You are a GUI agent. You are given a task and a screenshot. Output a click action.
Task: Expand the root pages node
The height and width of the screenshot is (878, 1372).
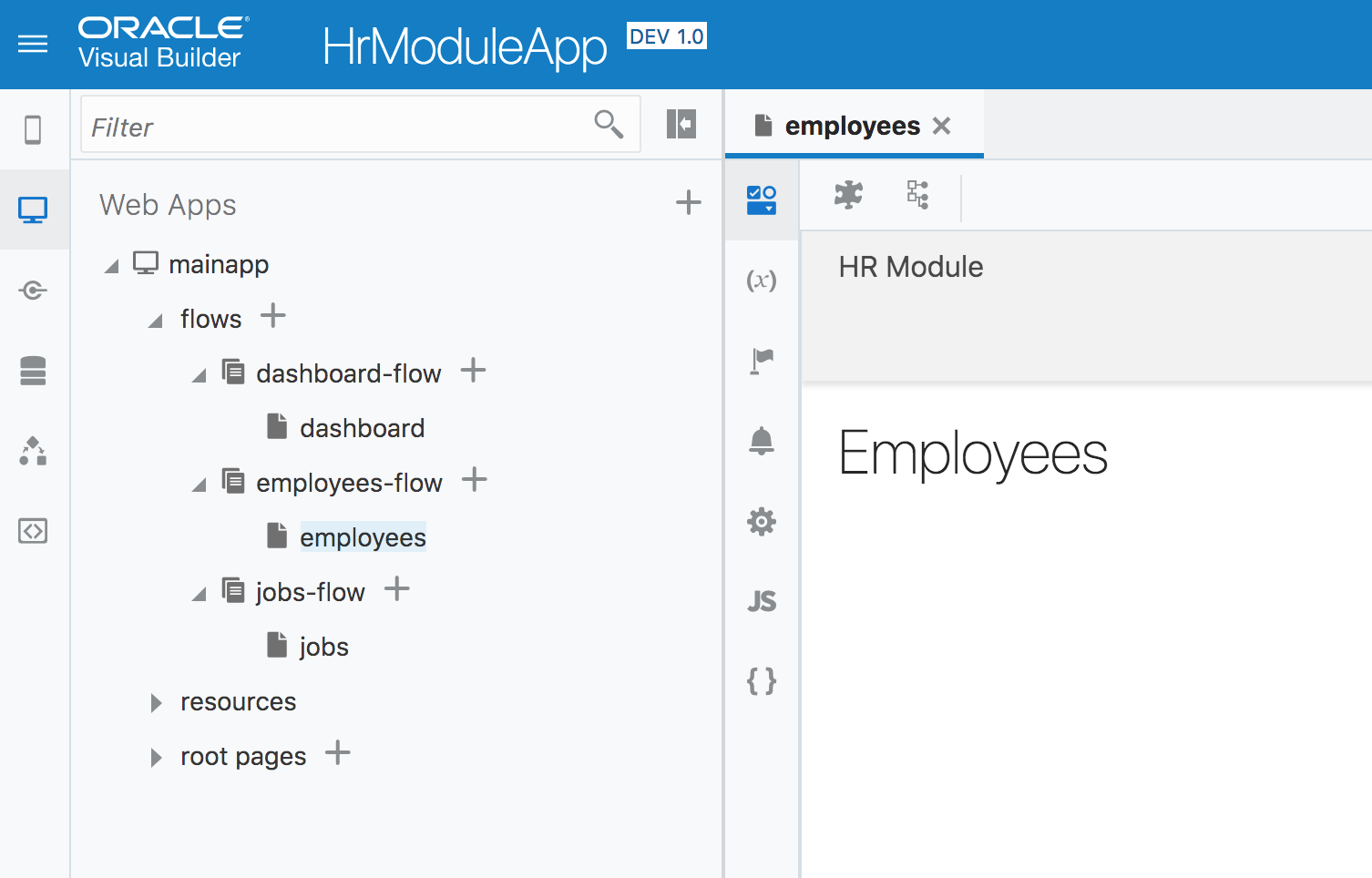point(157,757)
